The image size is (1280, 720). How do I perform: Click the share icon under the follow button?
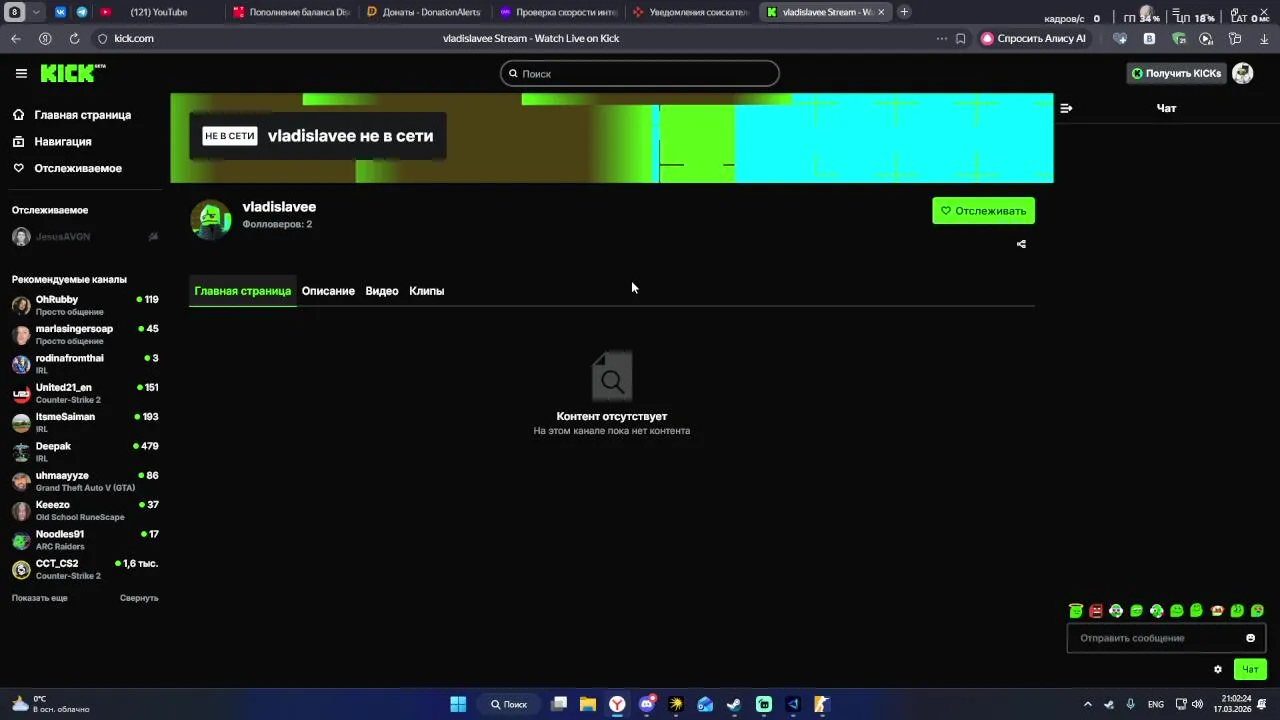pos(1021,244)
